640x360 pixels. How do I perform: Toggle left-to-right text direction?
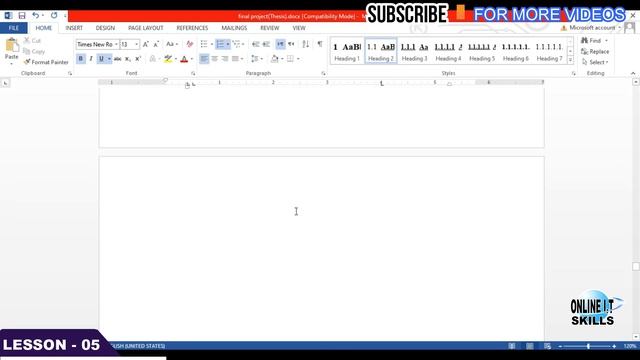coord(280,44)
